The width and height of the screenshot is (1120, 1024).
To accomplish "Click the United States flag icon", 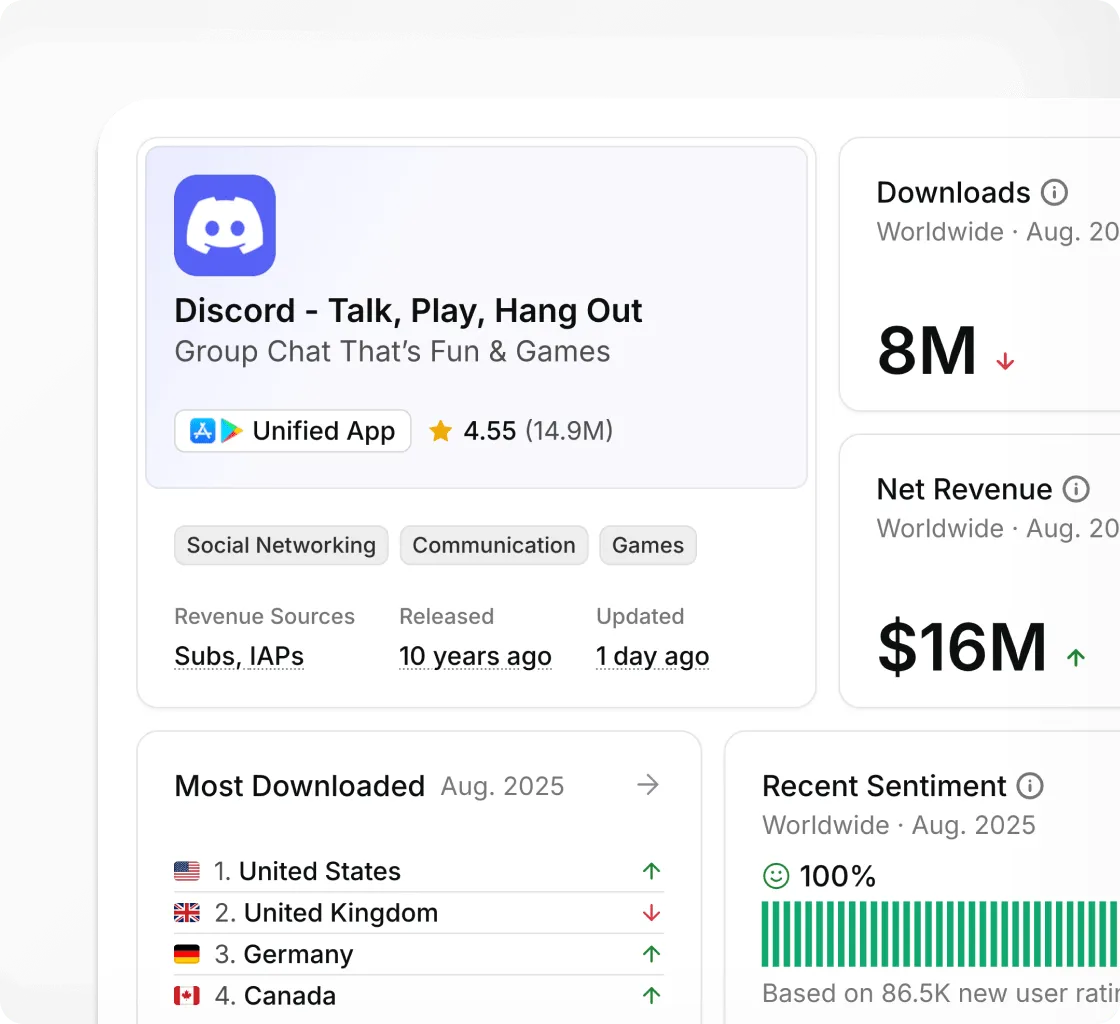I will [x=187, y=871].
